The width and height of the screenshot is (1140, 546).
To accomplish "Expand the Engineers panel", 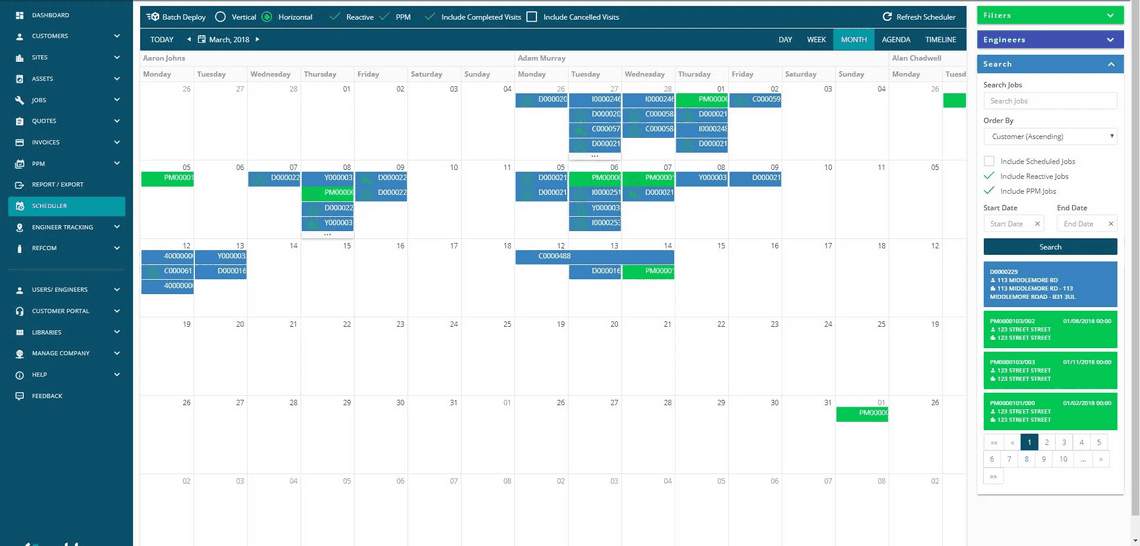I will click(1050, 40).
